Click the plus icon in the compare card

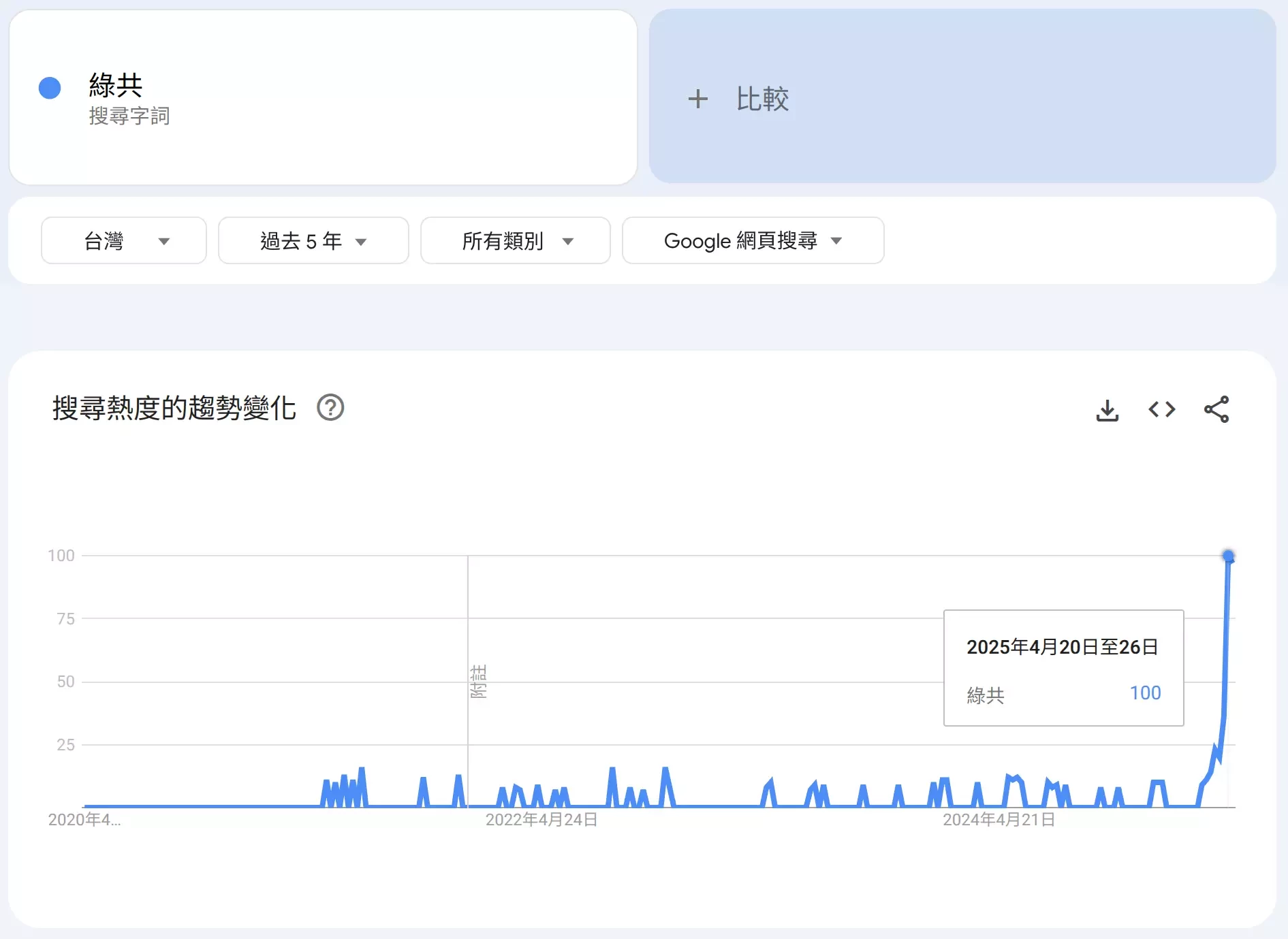697,99
